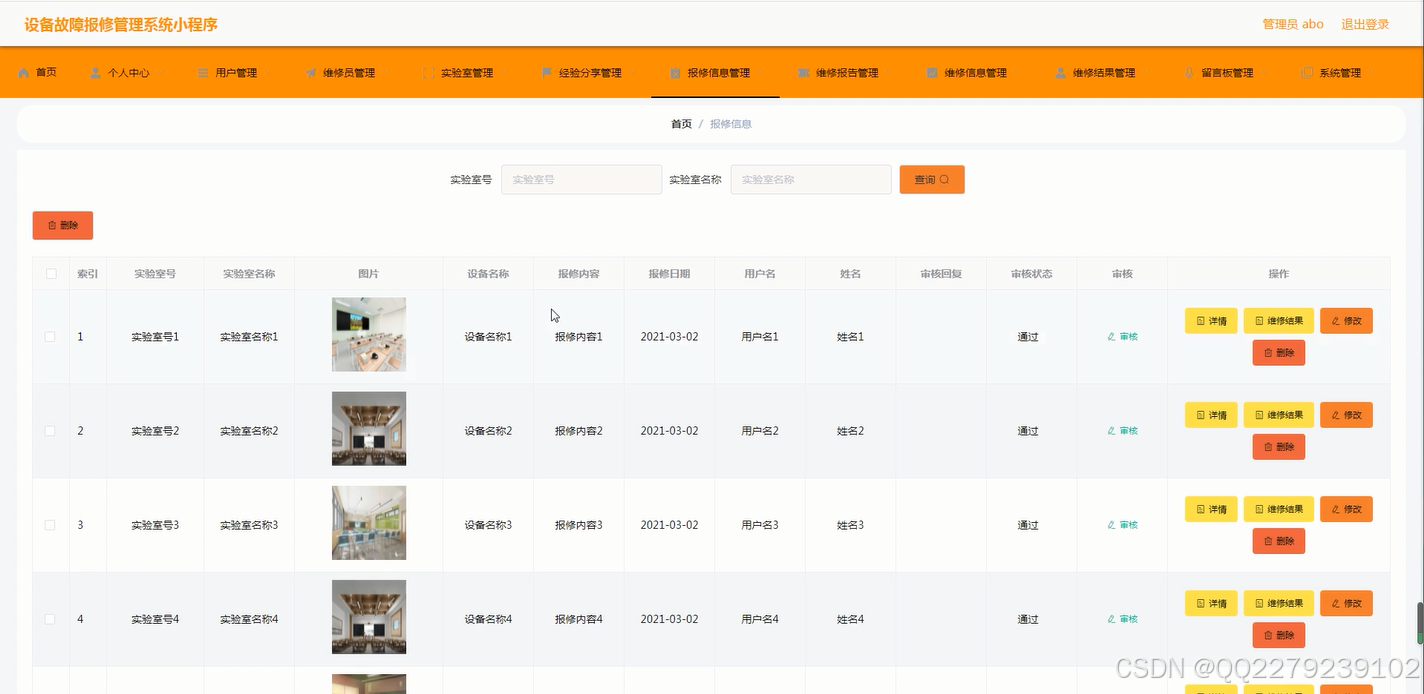Click the 系统管理 grid icon
1424x694 pixels.
1304,71
